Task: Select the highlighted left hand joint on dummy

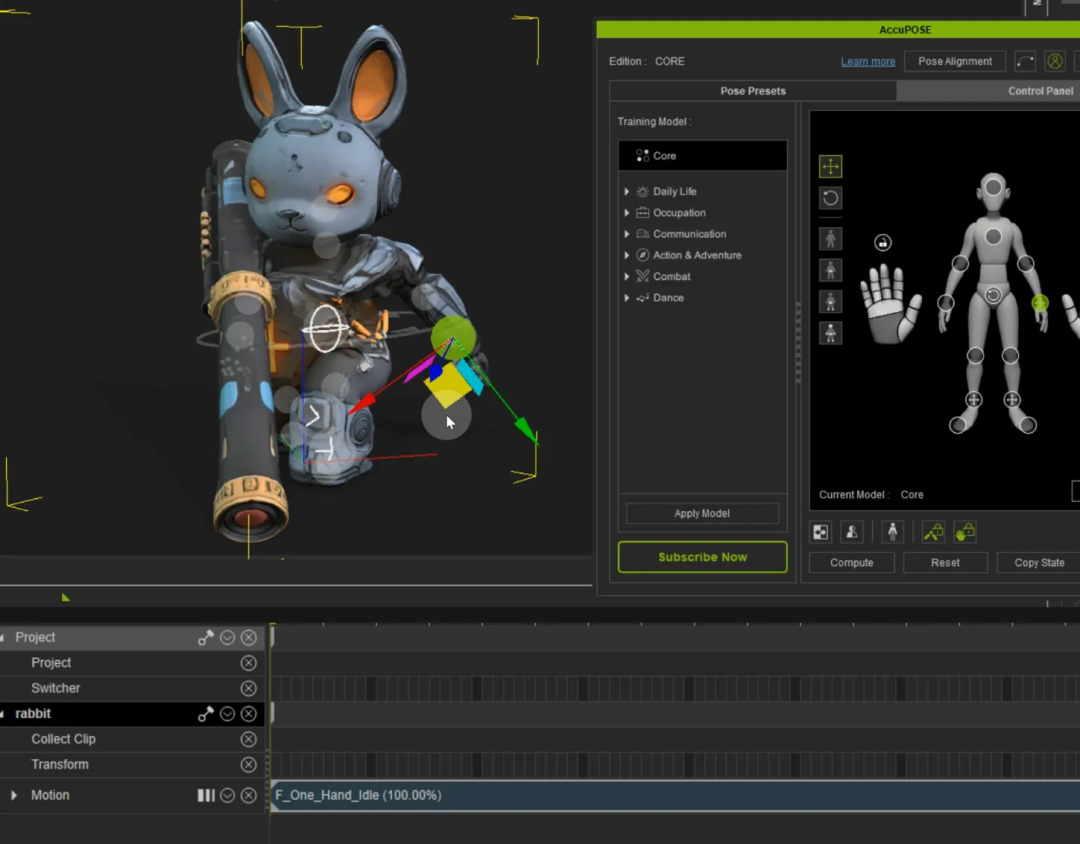Action: coord(1040,302)
